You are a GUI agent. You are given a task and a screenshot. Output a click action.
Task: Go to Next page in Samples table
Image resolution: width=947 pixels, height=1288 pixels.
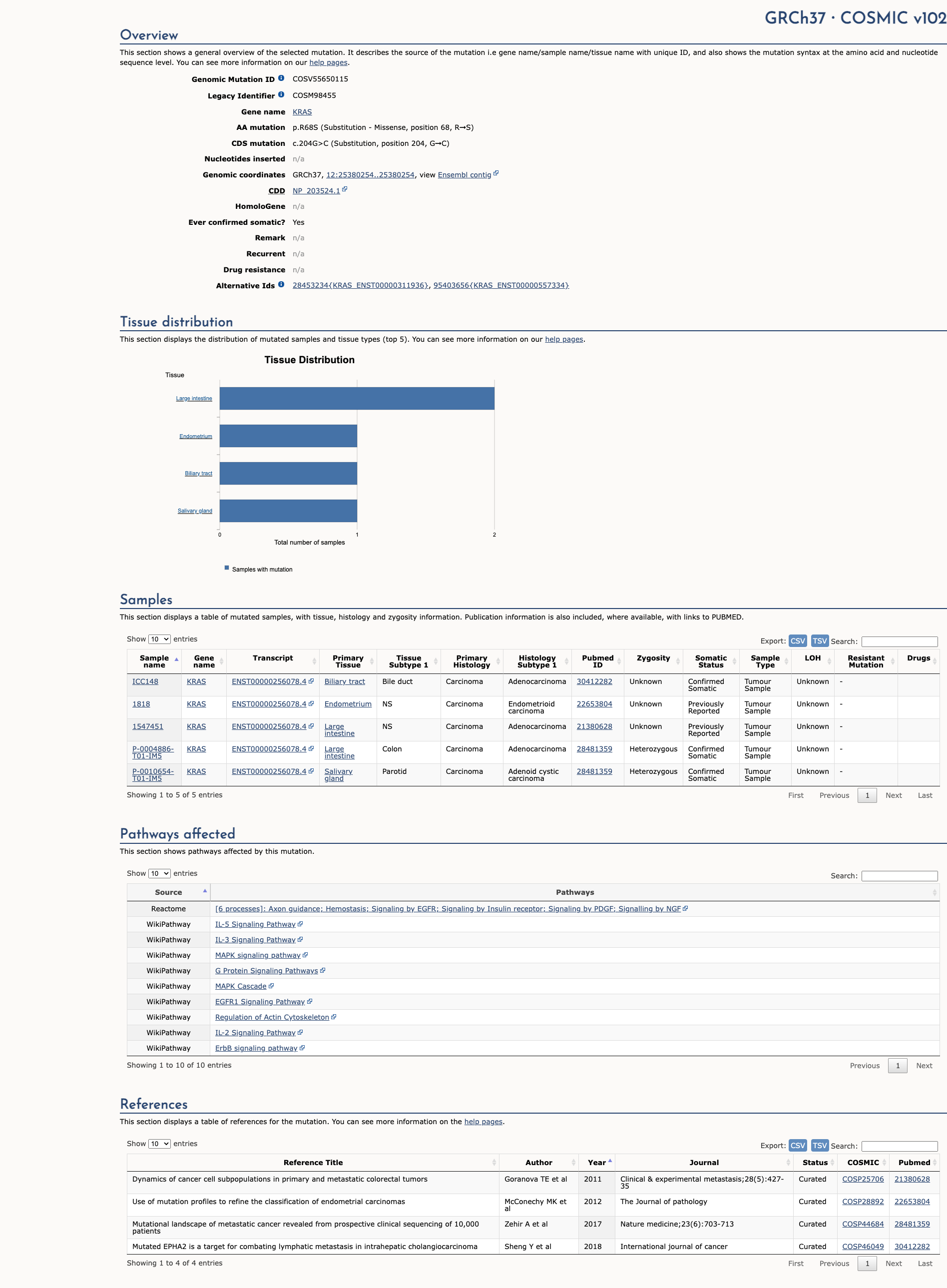893,795
